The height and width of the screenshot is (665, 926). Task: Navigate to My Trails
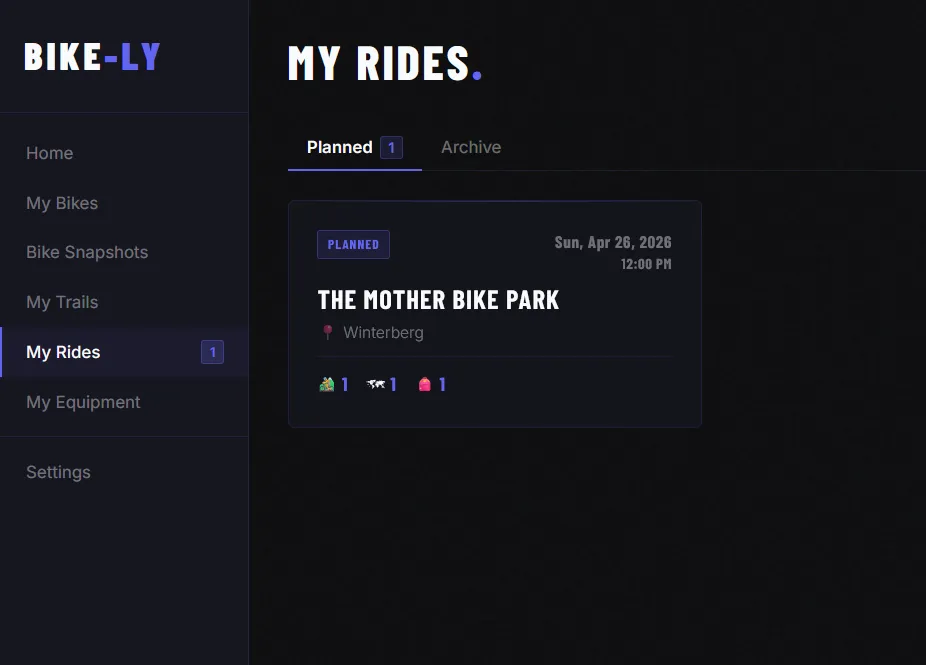pyautogui.click(x=61, y=302)
